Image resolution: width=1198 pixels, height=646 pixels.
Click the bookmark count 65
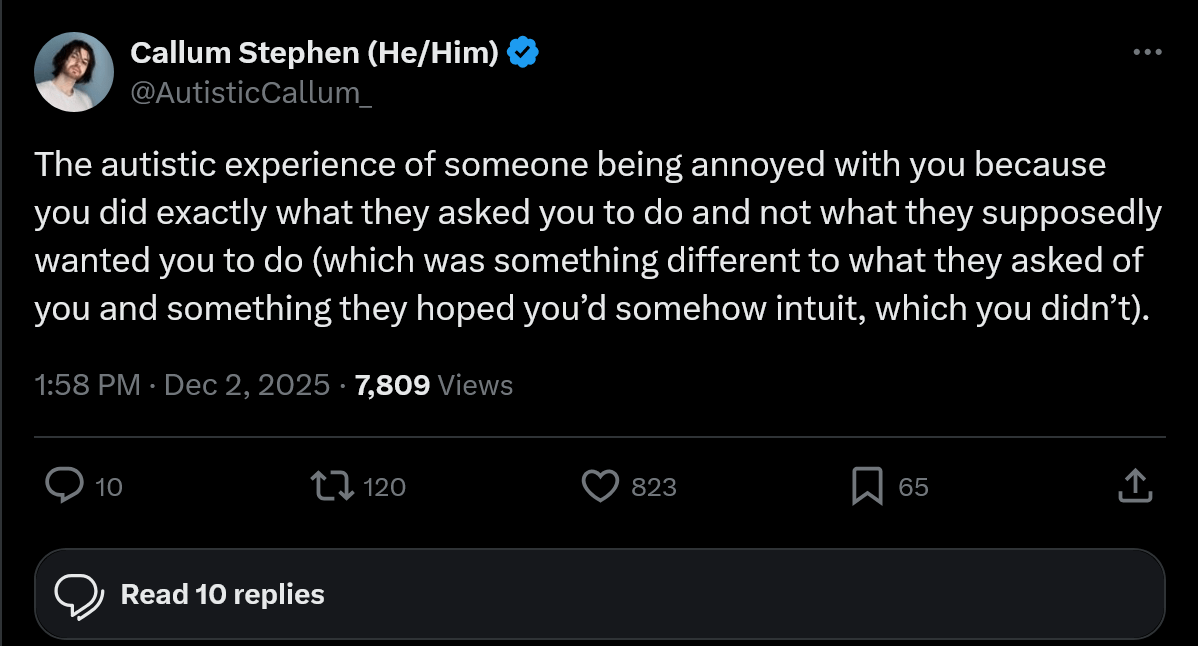point(913,487)
